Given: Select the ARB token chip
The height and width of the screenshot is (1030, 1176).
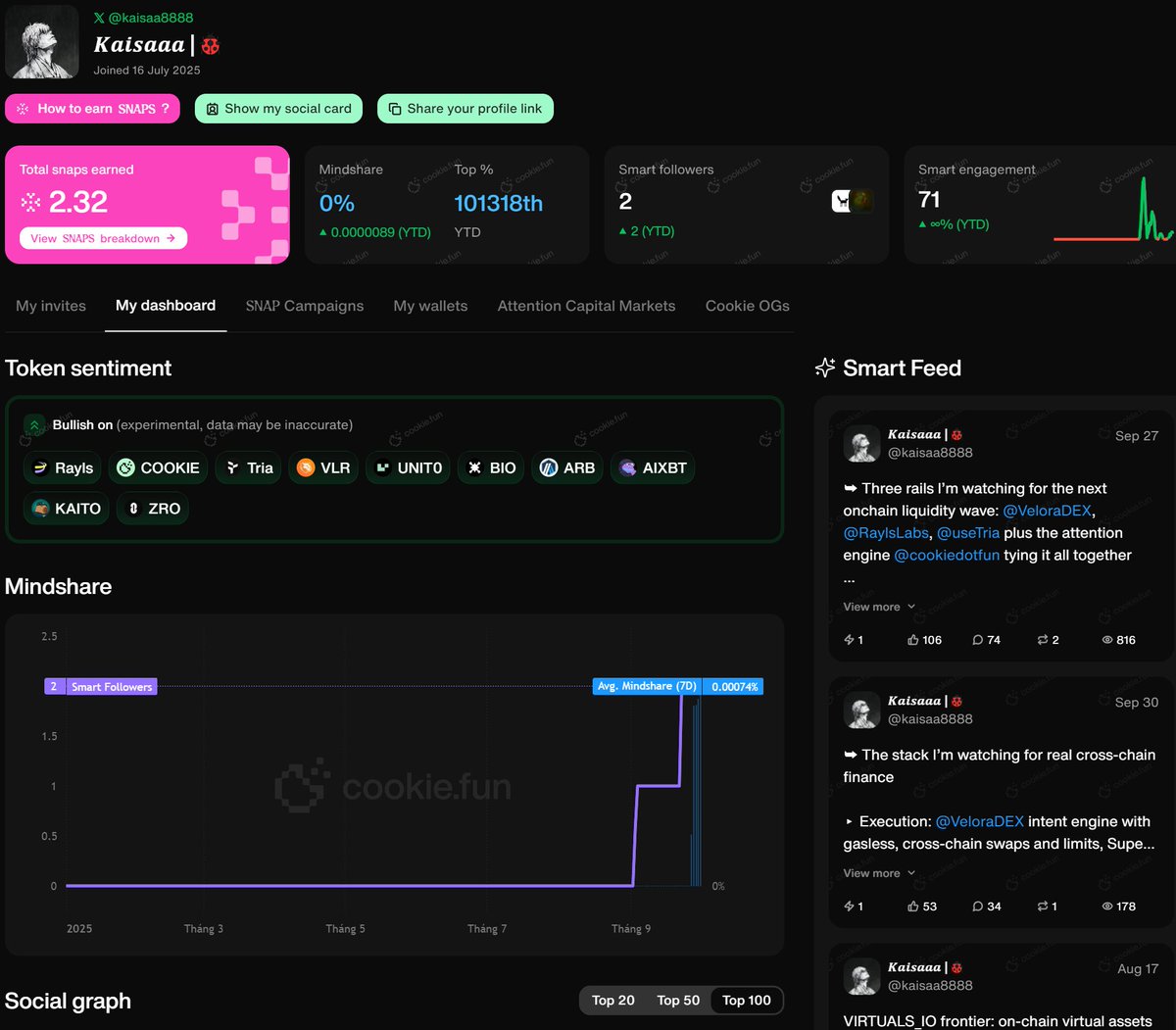Looking at the screenshot, I should point(567,467).
